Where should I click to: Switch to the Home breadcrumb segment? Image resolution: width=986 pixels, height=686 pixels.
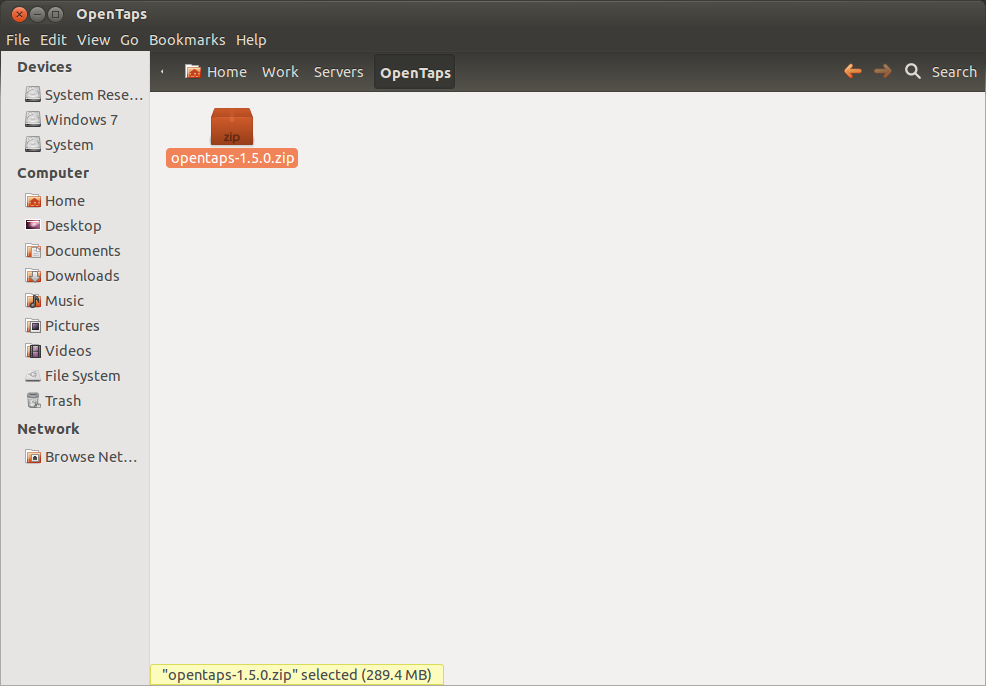[x=216, y=71]
